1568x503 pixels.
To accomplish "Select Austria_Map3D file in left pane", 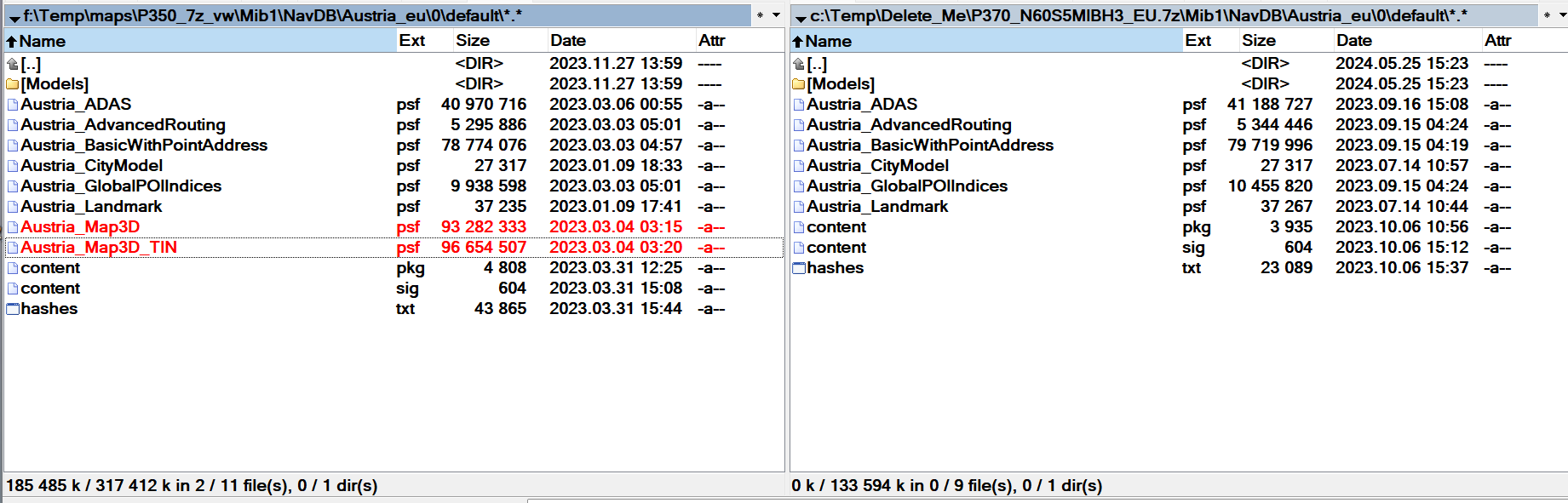I will point(80,227).
